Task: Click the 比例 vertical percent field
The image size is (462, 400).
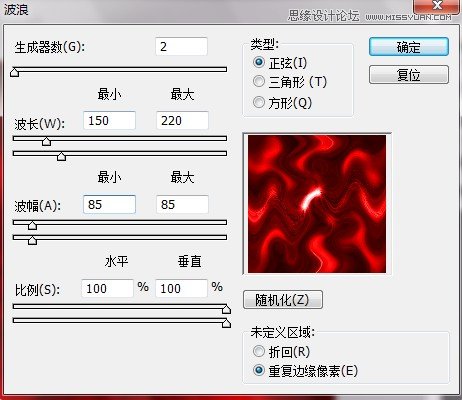Action: 181,288
